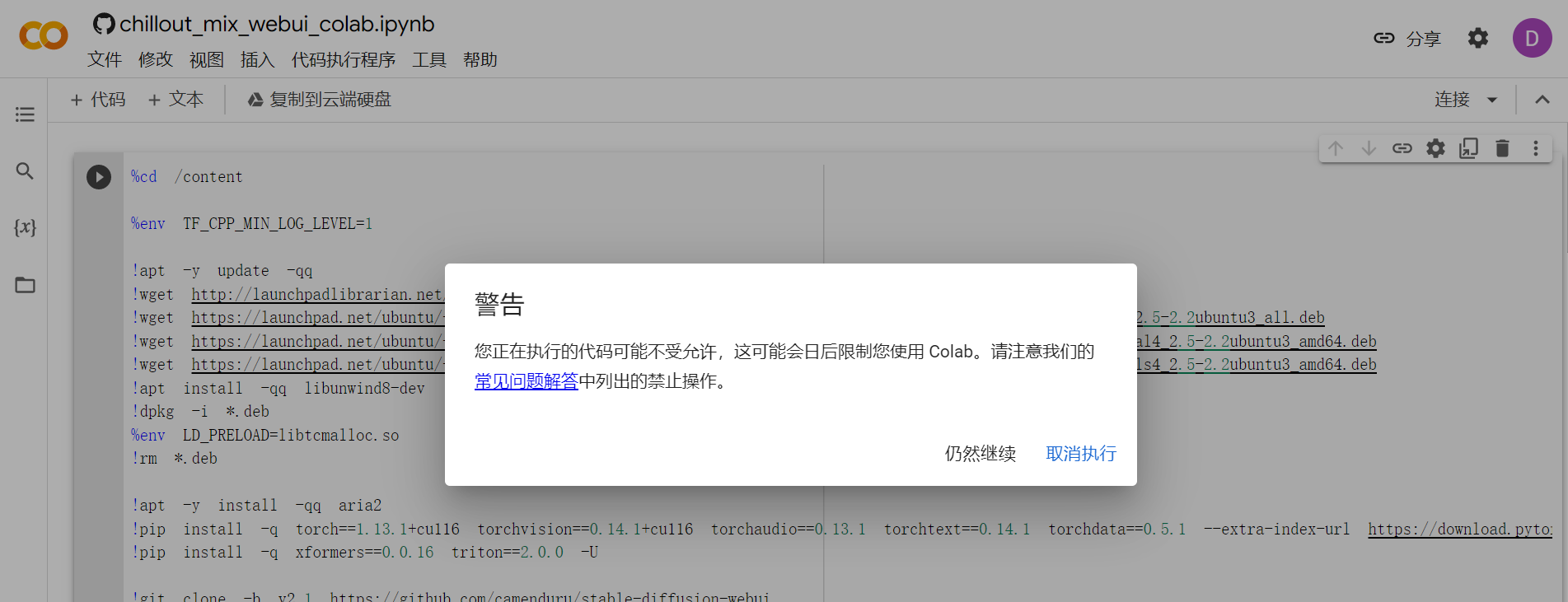Viewport: 1568px width, 602px height.
Task: Click the '%env TF_CPP_MIN_LOG_LEVEL=1' line
Action: (x=252, y=224)
